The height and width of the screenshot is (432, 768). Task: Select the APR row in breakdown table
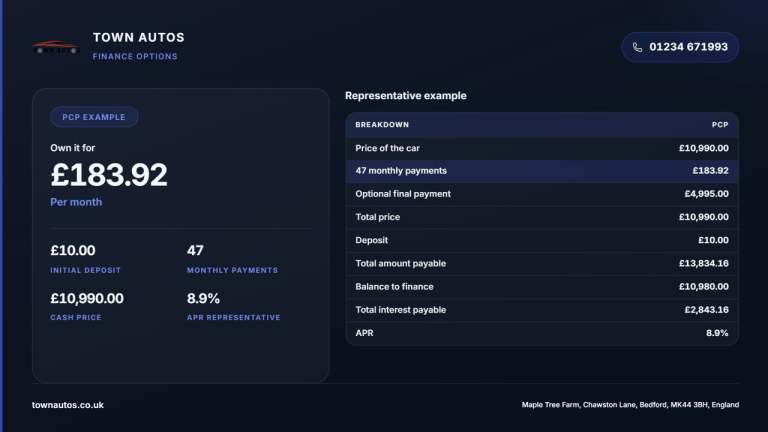[x=542, y=333]
